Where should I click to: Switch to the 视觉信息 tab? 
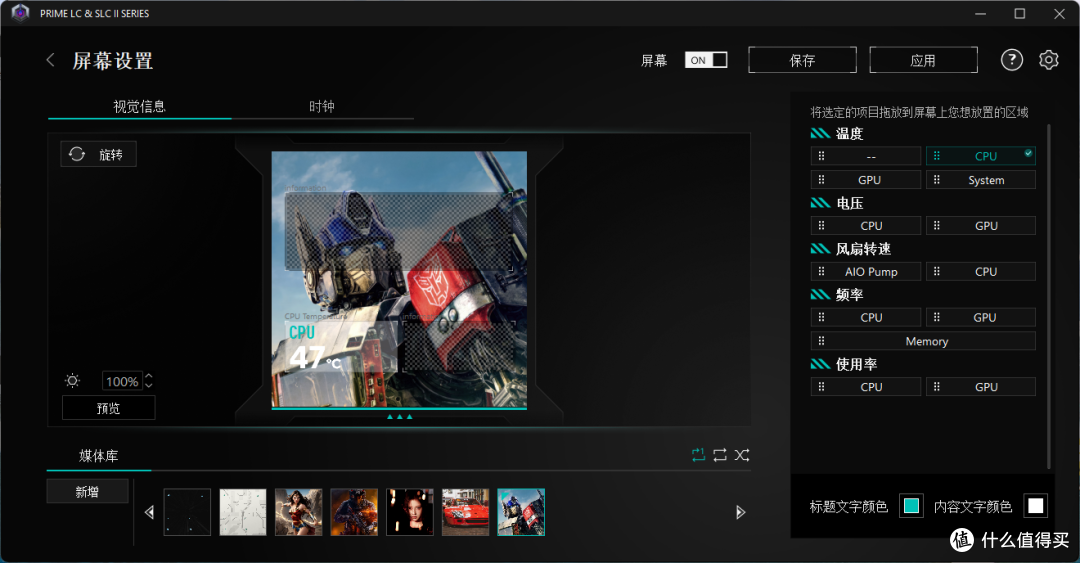pos(139,106)
